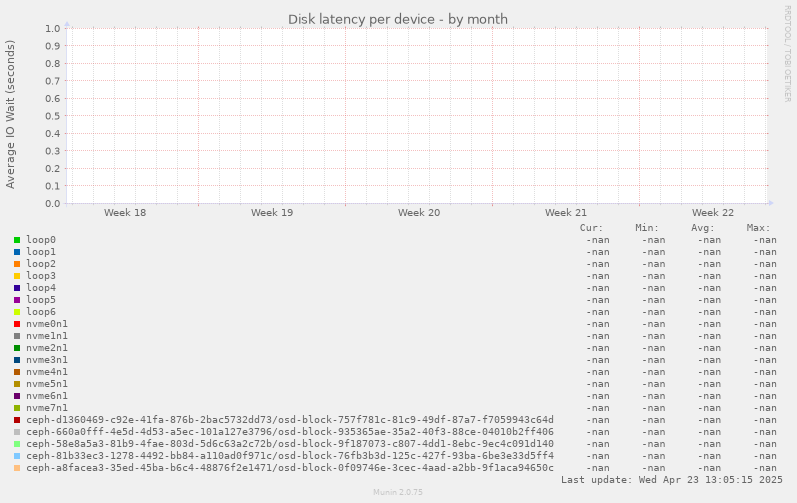
Task: Click the loop5 legend label
Action: click(41, 300)
